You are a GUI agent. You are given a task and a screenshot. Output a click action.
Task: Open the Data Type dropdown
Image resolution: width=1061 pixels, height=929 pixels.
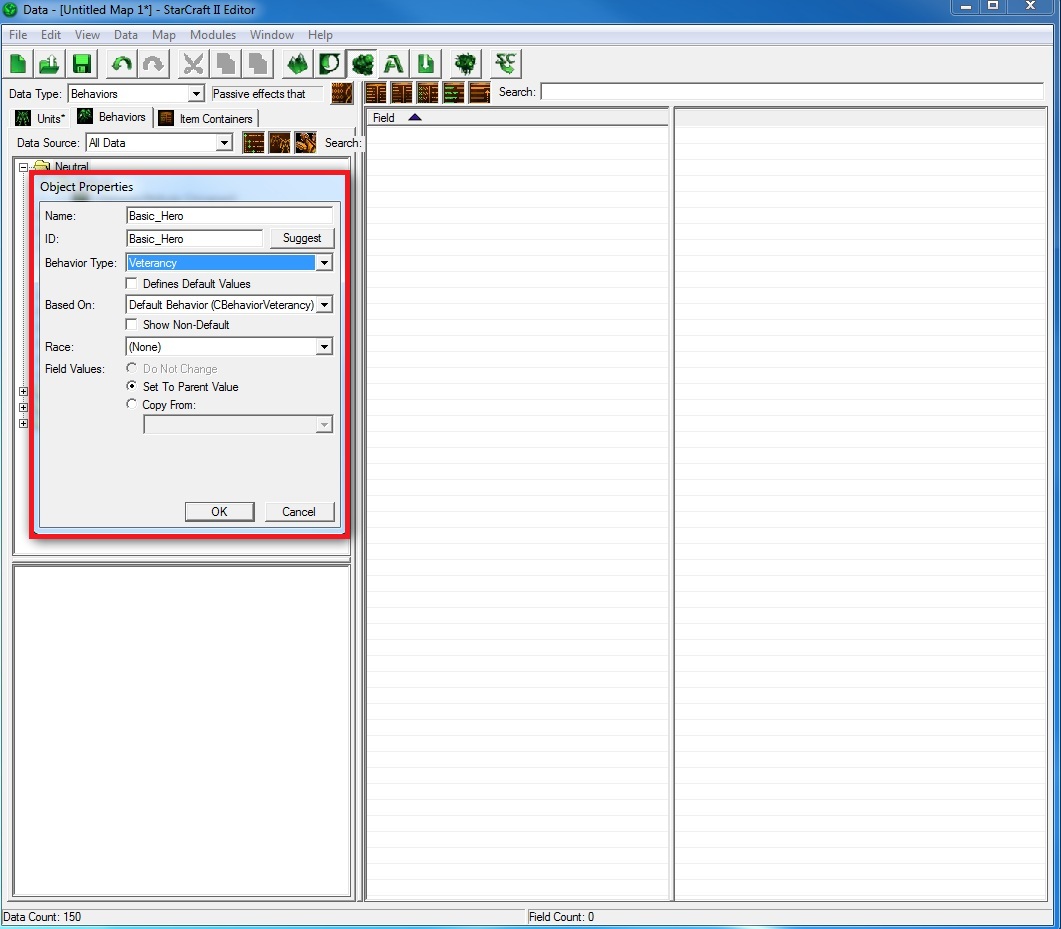(196, 94)
